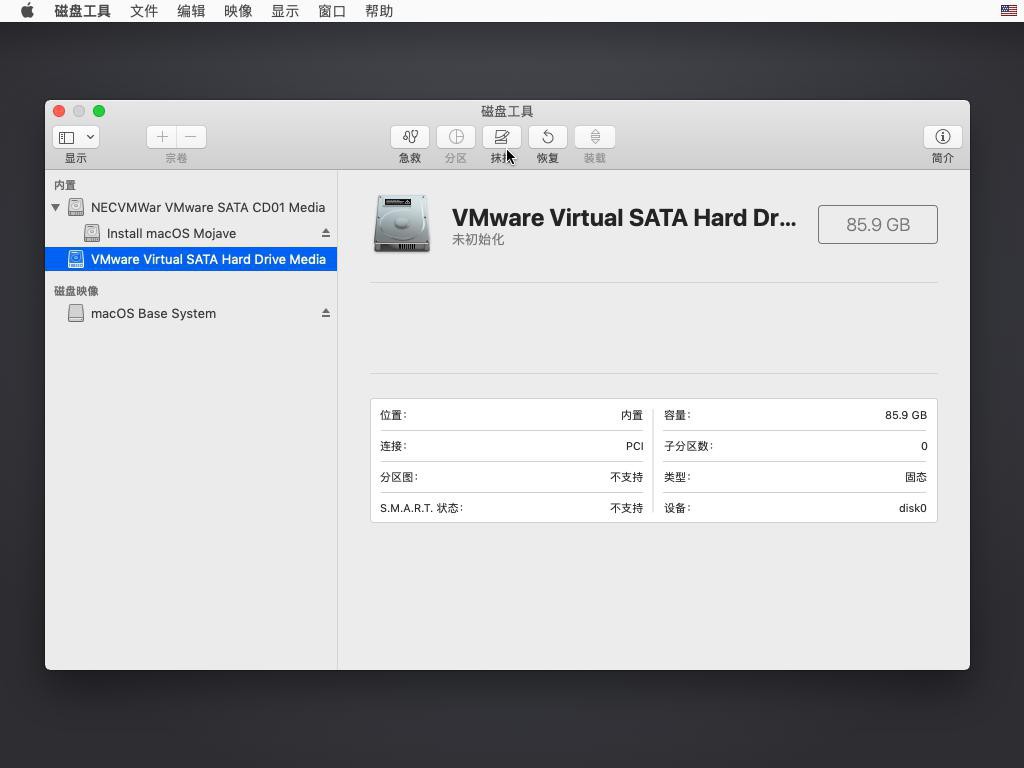Click the 连接 label in info table
This screenshot has height=768, width=1024.
pyautogui.click(x=393, y=446)
